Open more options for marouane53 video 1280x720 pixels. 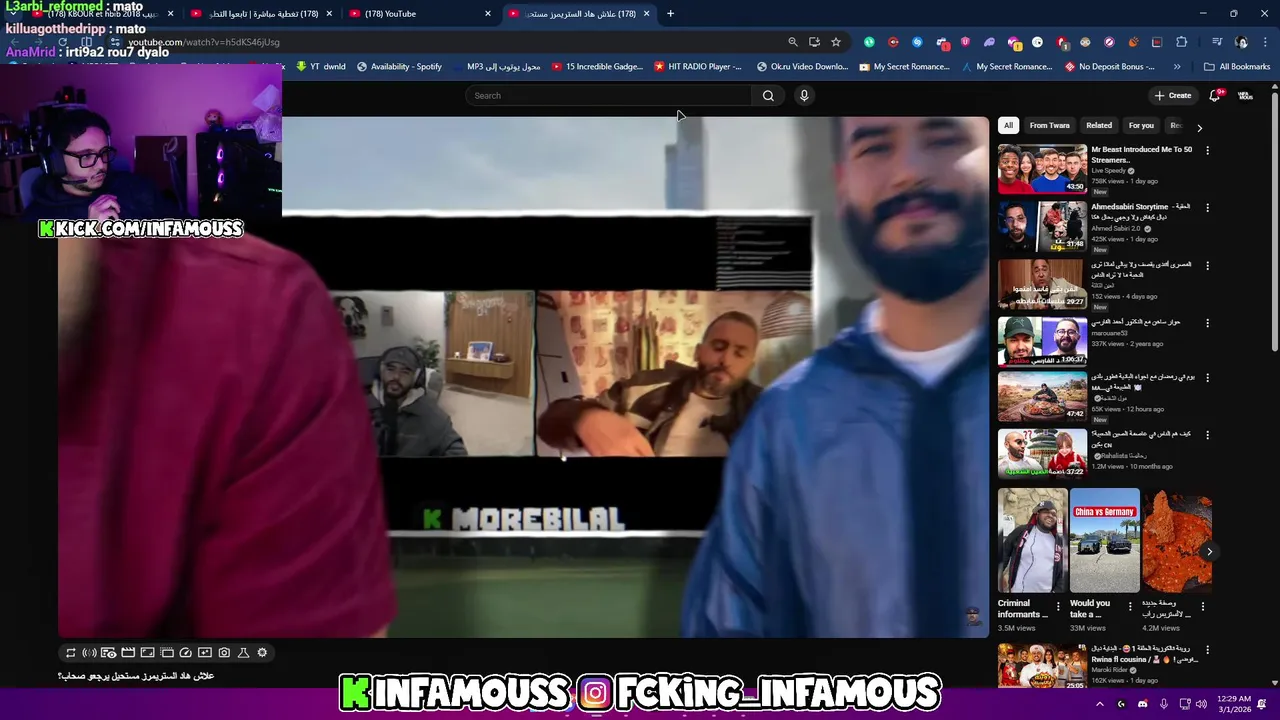pos(1207,323)
